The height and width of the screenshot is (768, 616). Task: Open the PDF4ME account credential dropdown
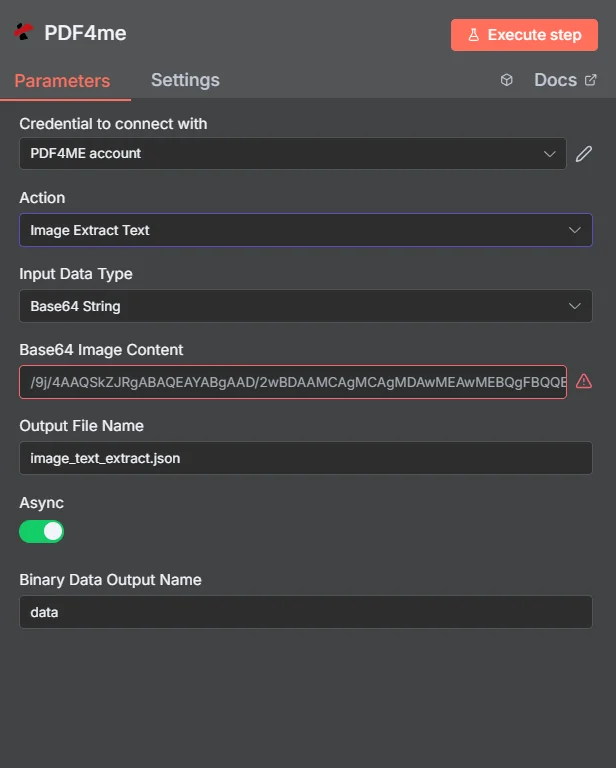(293, 153)
